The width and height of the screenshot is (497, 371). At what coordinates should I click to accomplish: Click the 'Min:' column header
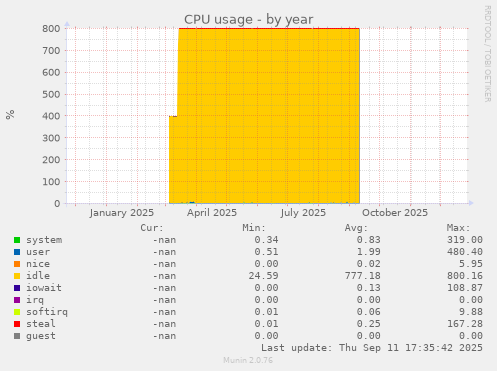point(254,228)
